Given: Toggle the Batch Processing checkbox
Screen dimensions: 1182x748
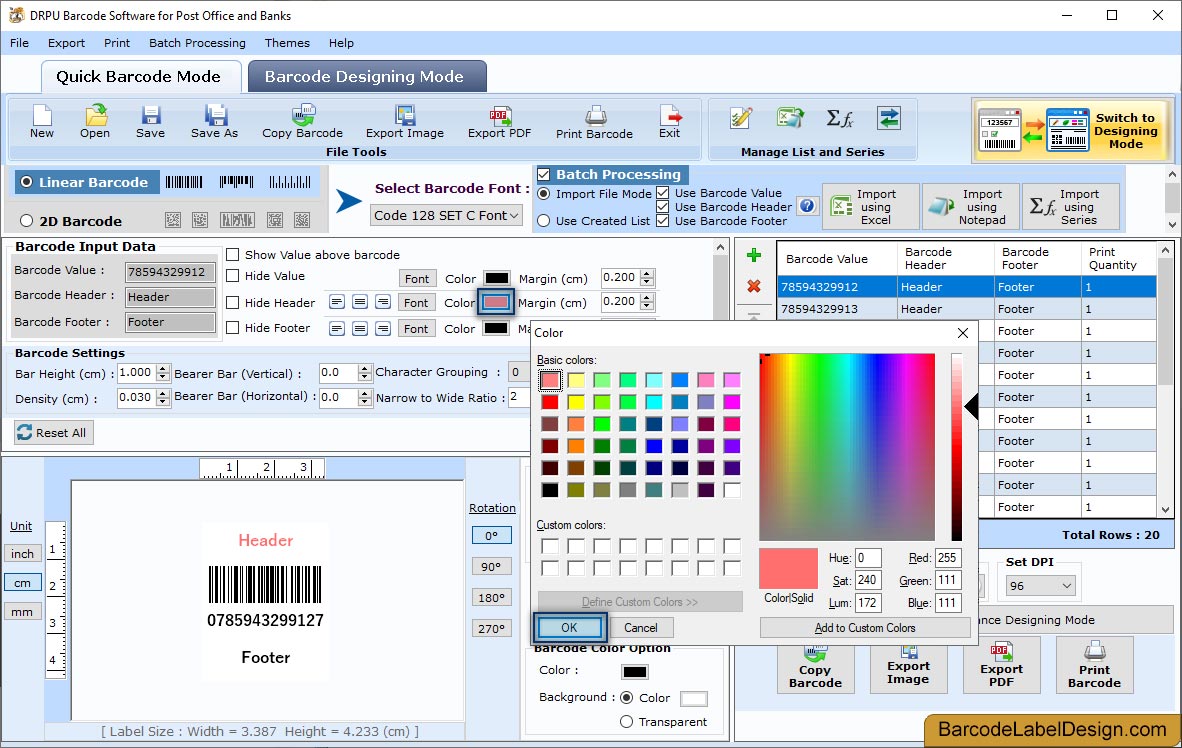Looking at the screenshot, I should [x=544, y=175].
